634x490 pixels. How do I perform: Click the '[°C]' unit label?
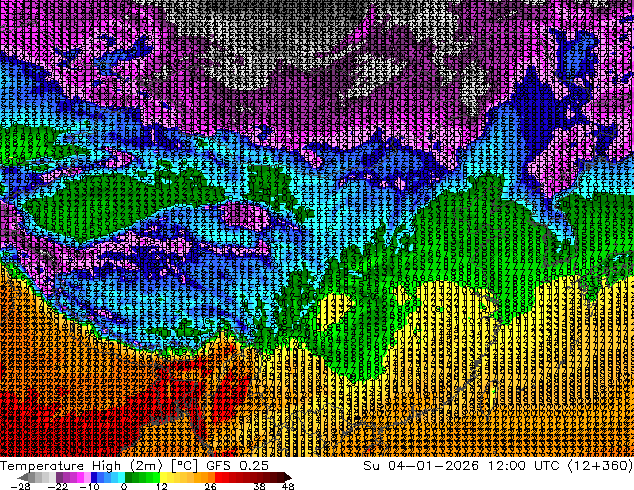tap(184, 466)
